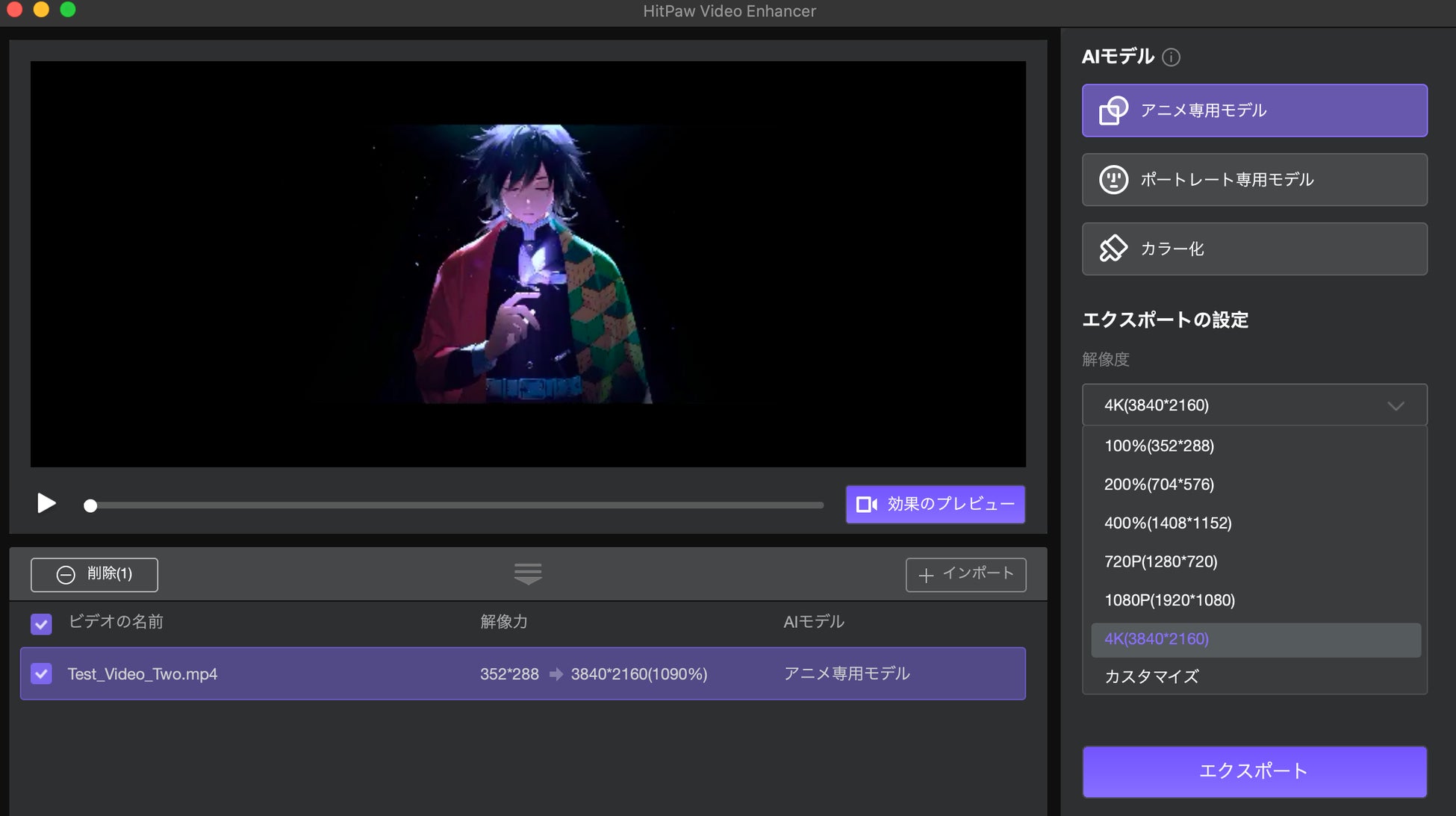Click the minus icon on delete button
This screenshot has height=816, width=1456.
(66, 575)
